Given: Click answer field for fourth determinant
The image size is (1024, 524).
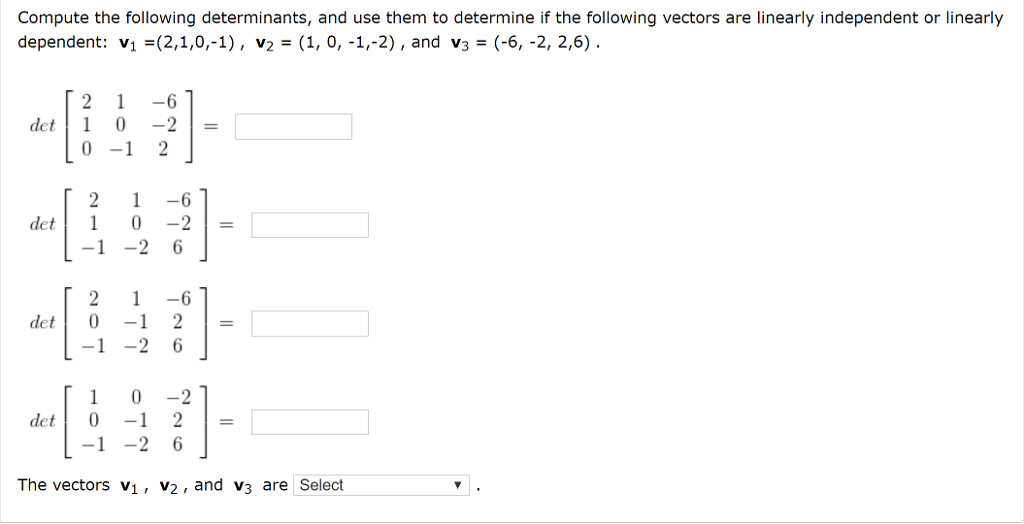Looking at the screenshot, I should [x=310, y=422].
